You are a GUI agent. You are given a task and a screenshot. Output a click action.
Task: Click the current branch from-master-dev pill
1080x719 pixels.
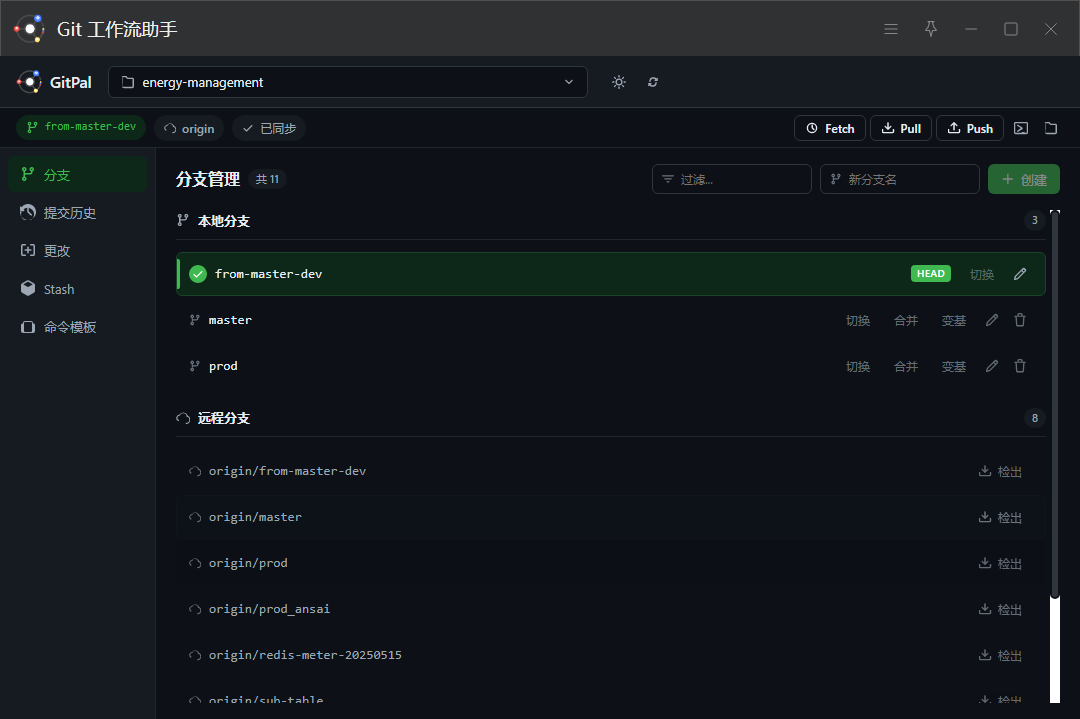point(81,127)
